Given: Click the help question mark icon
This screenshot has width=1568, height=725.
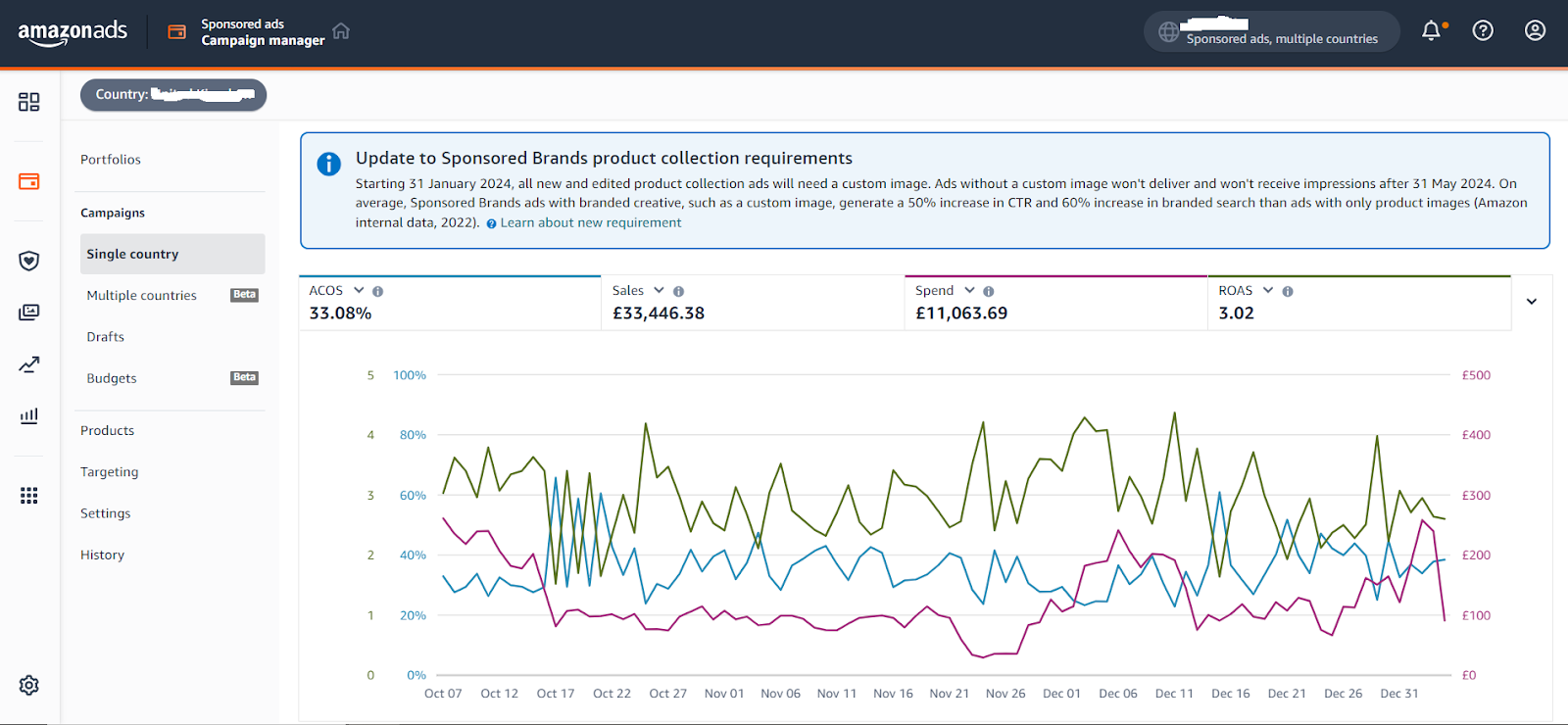Looking at the screenshot, I should pyautogui.click(x=1483, y=31).
